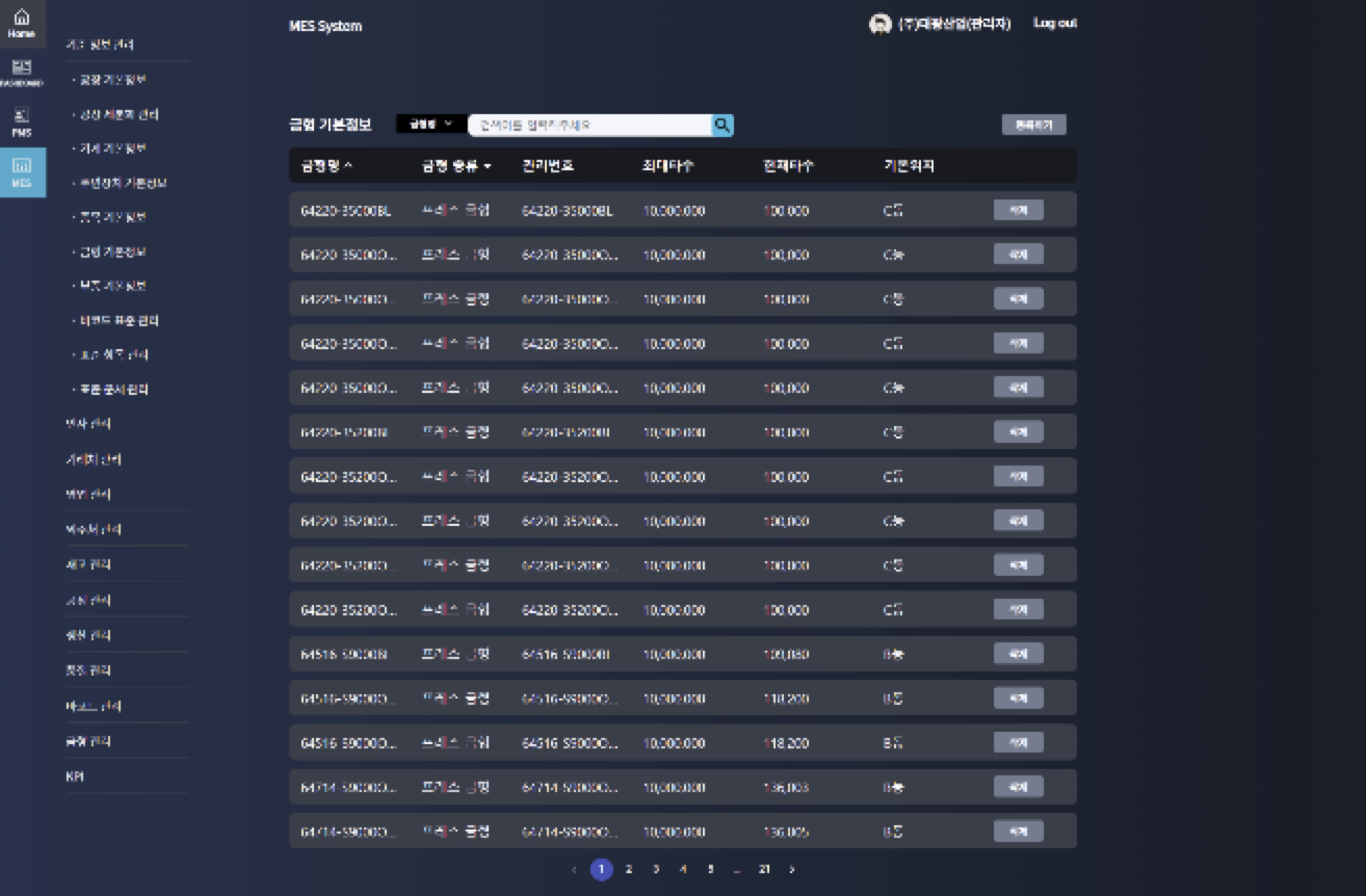This screenshot has width=1366, height=896.
Task: Go to next page with right arrow
Action: (x=792, y=869)
